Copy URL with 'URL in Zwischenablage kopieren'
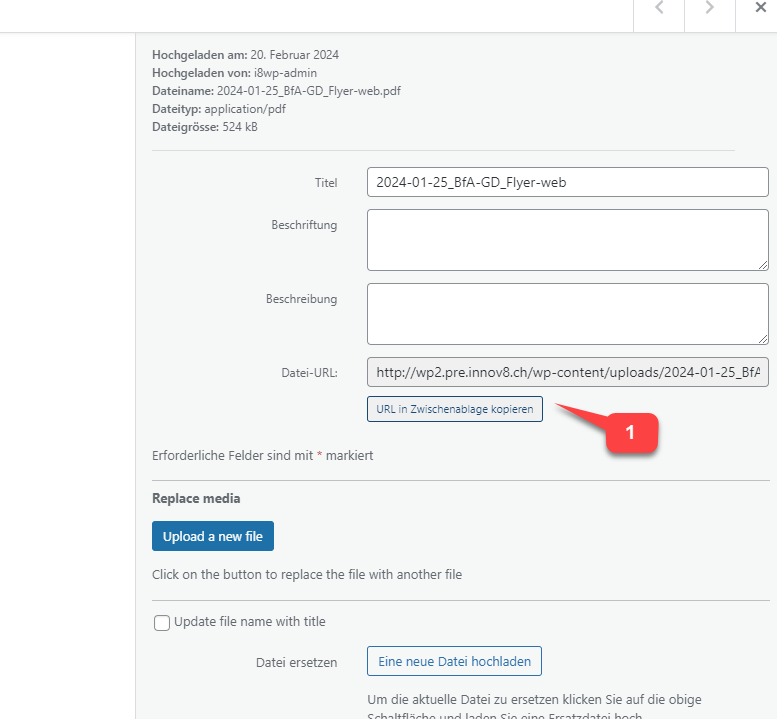 coord(454,409)
